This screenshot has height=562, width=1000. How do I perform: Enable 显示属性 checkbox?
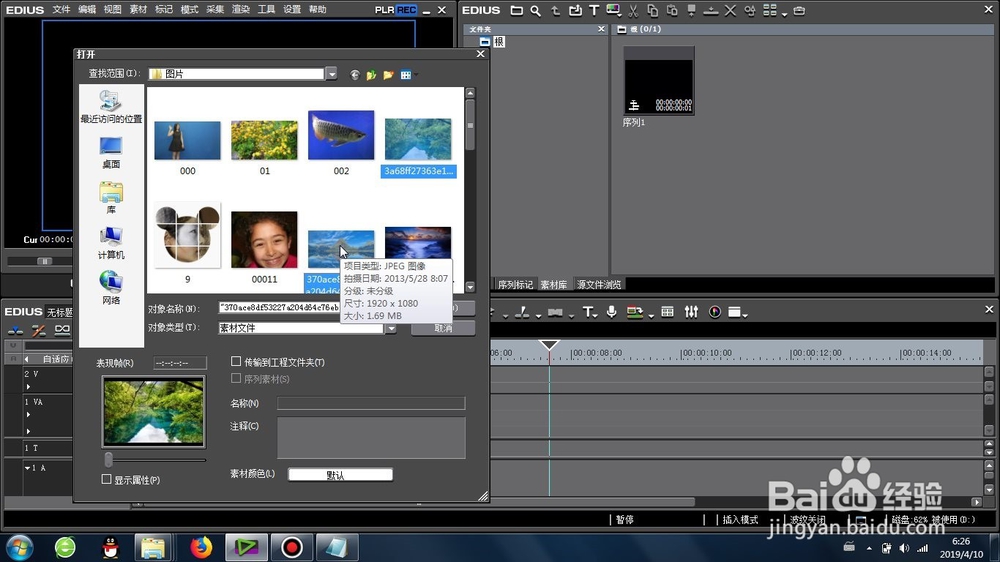[x=107, y=479]
